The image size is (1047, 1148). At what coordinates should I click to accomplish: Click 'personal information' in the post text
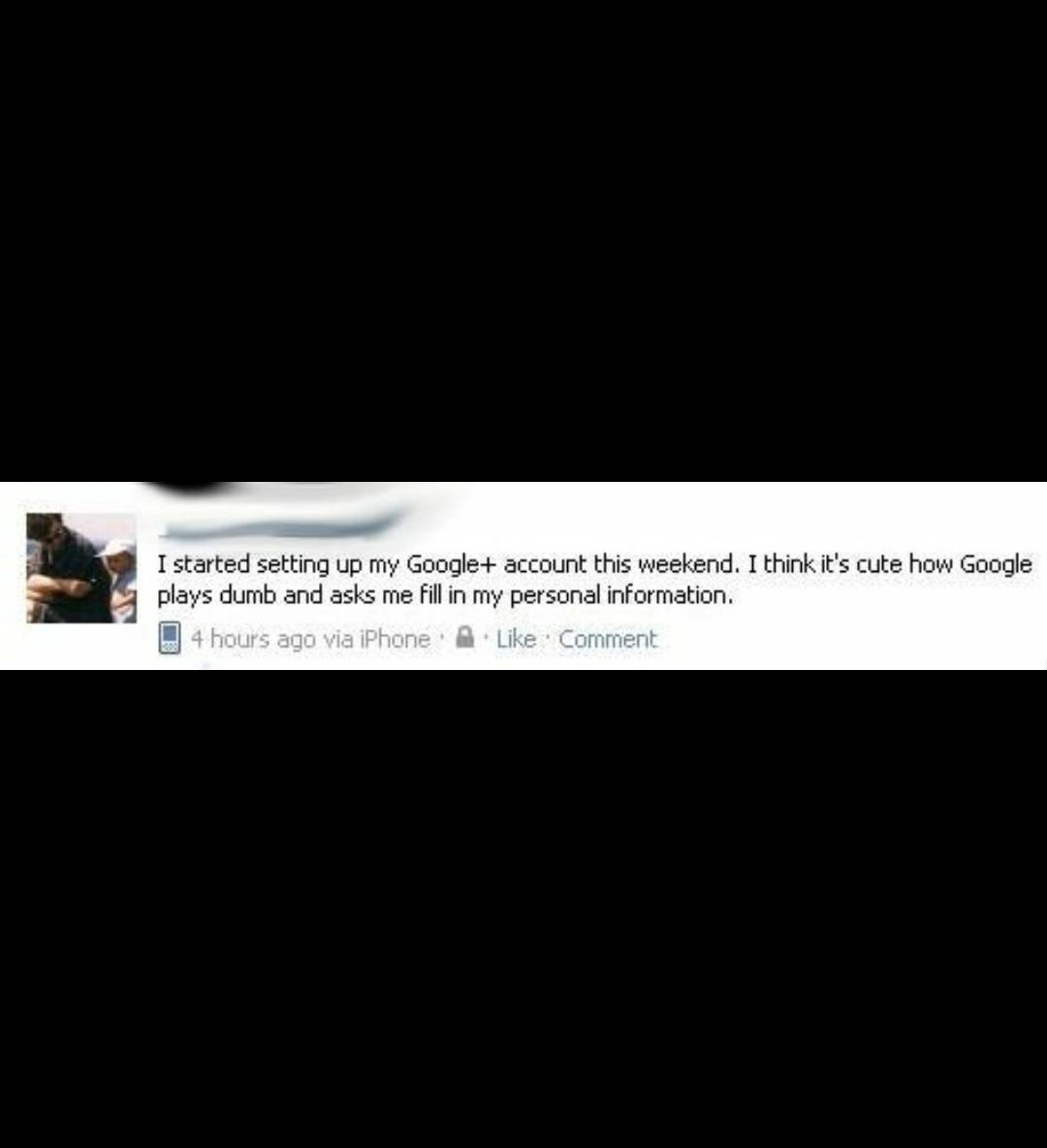620,595
